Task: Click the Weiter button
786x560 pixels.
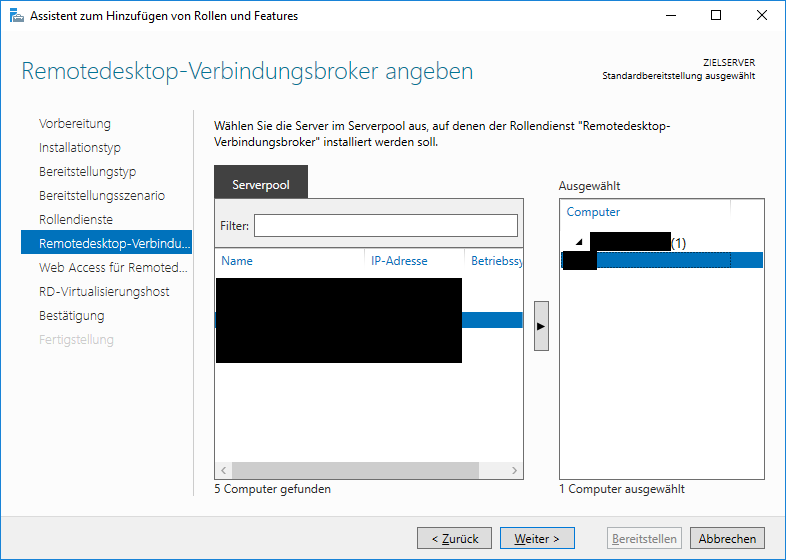Action: (537, 538)
